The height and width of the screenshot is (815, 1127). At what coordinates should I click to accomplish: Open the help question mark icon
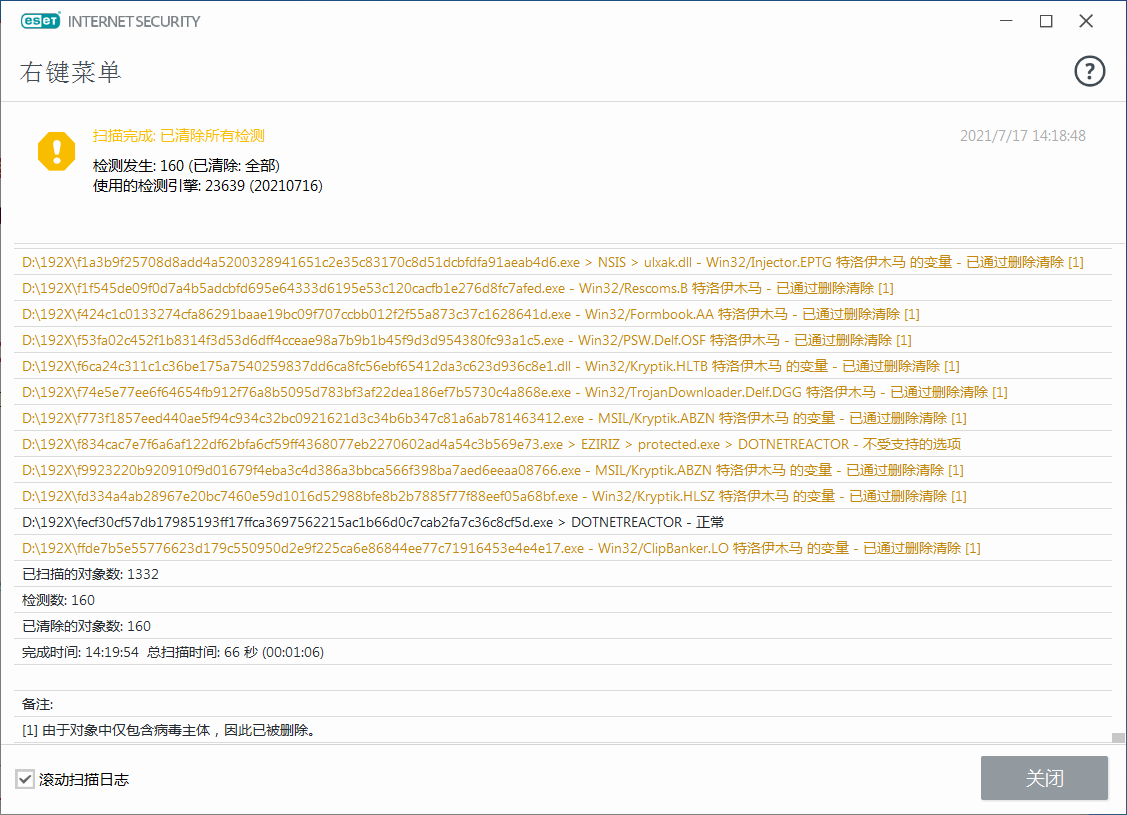point(1089,71)
